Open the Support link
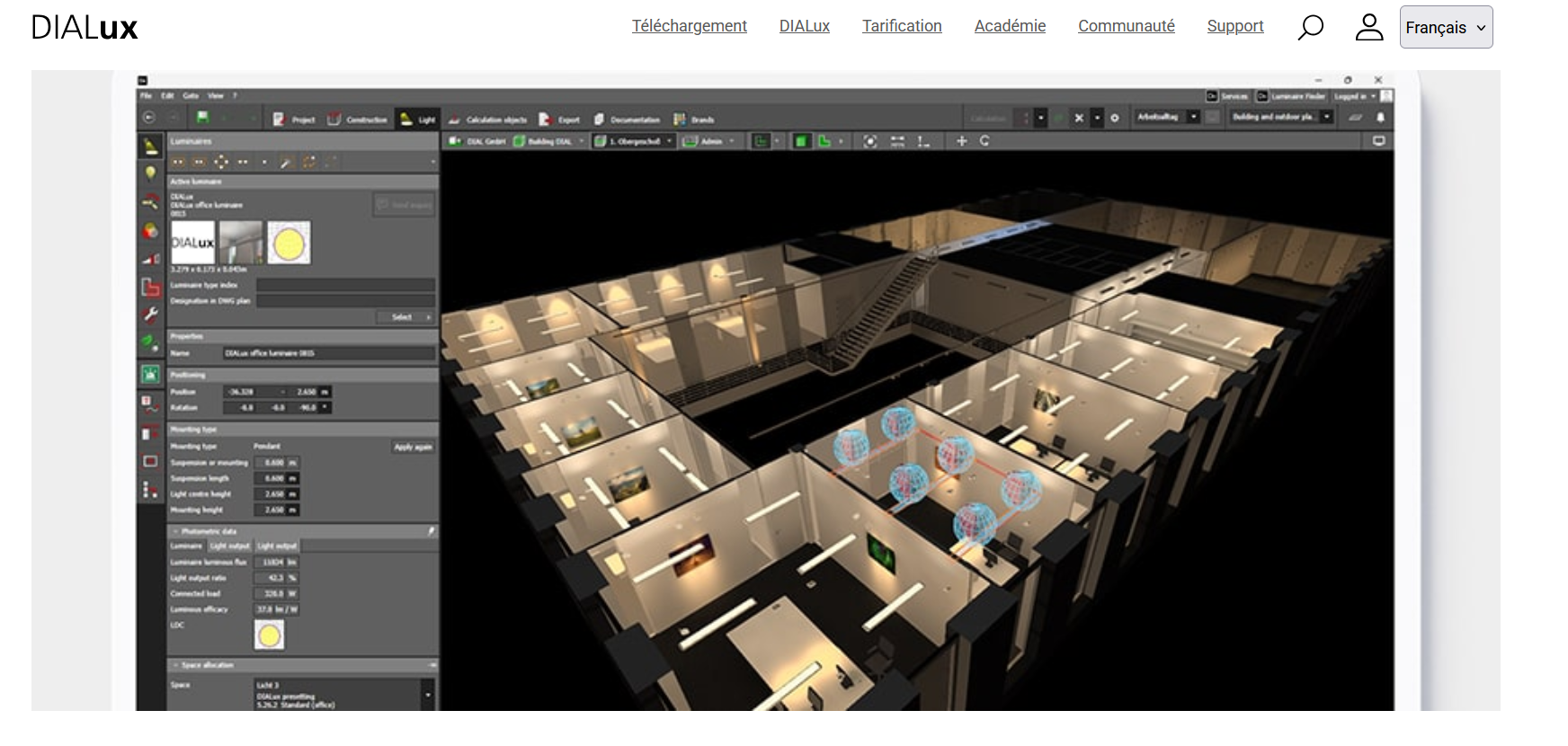This screenshot has height=746, width=1568. pyautogui.click(x=1234, y=26)
